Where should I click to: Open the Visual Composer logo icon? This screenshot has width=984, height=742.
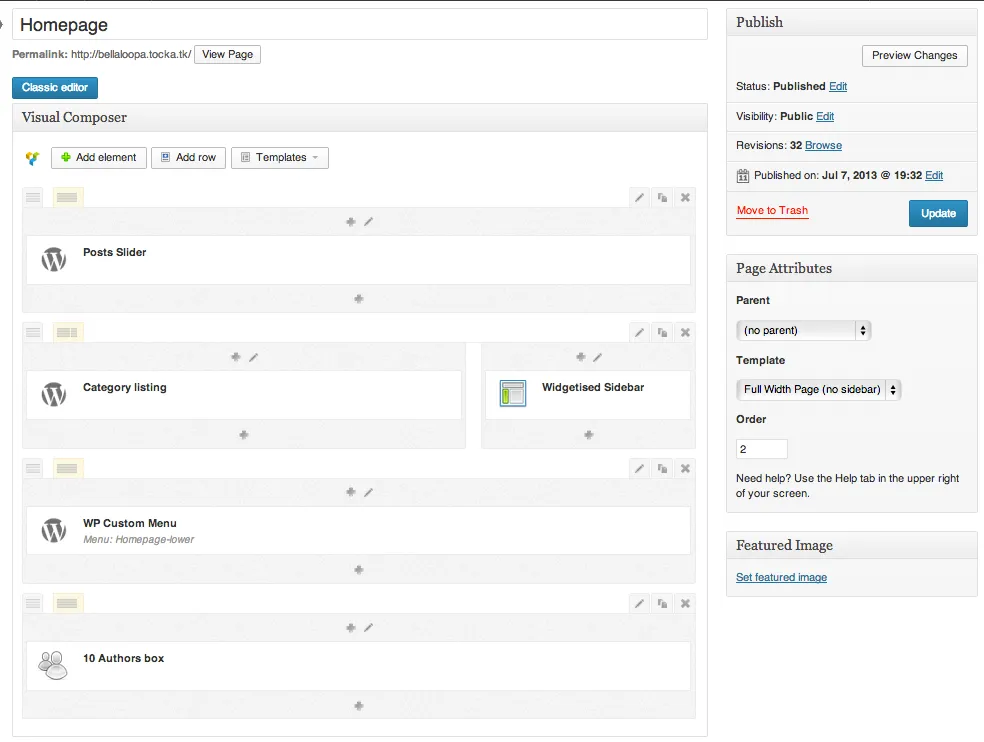click(30, 158)
